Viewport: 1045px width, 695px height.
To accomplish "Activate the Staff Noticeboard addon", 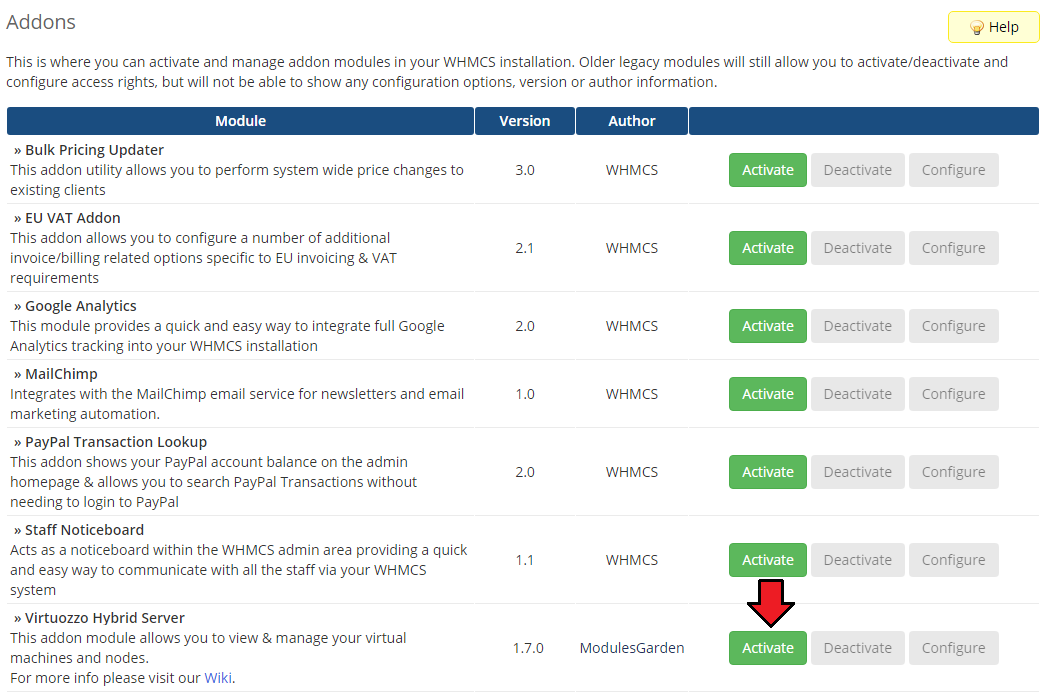I will (768, 560).
